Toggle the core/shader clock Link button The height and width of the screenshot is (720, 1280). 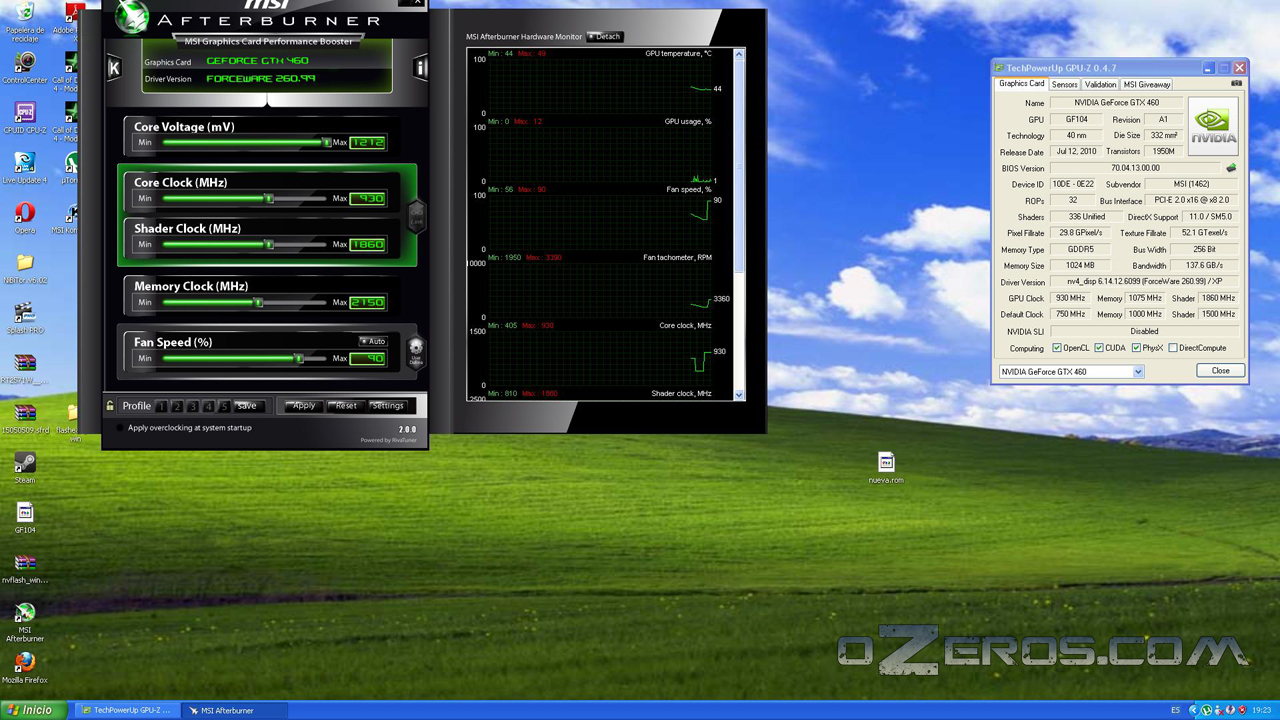pyautogui.click(x=417, y=215)
